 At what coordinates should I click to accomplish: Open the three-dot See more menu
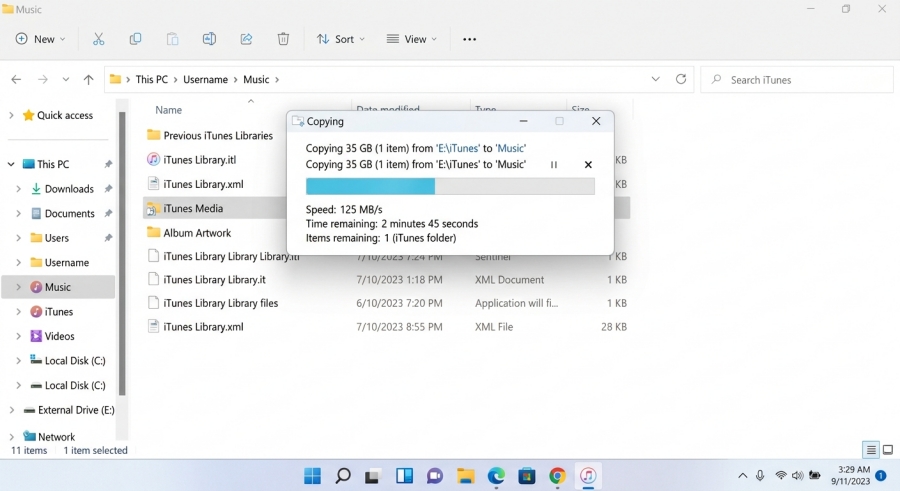pos(470,39)
